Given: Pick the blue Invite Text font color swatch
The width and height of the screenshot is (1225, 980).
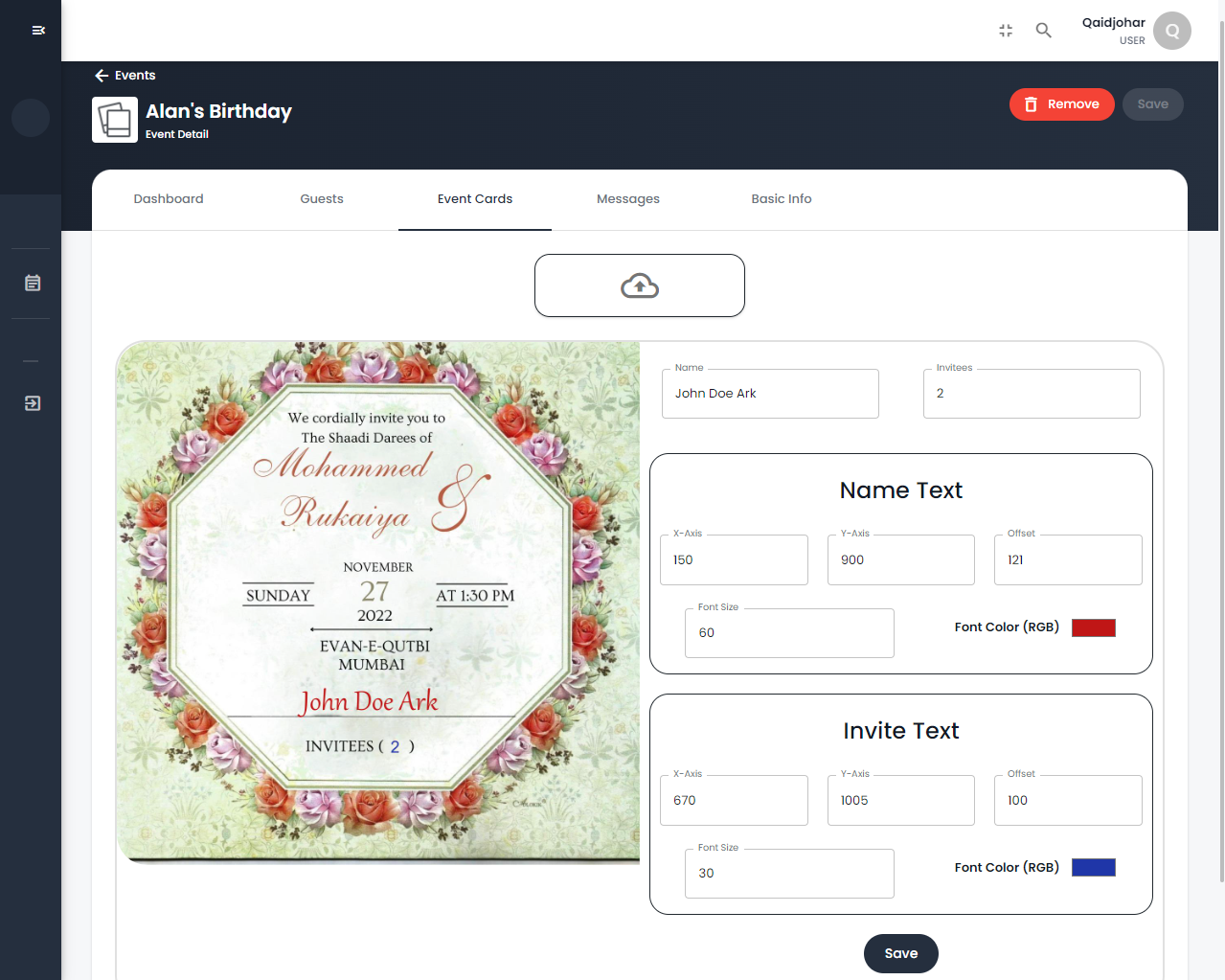Looking at the screenshot, I should tap(1093, 867).
